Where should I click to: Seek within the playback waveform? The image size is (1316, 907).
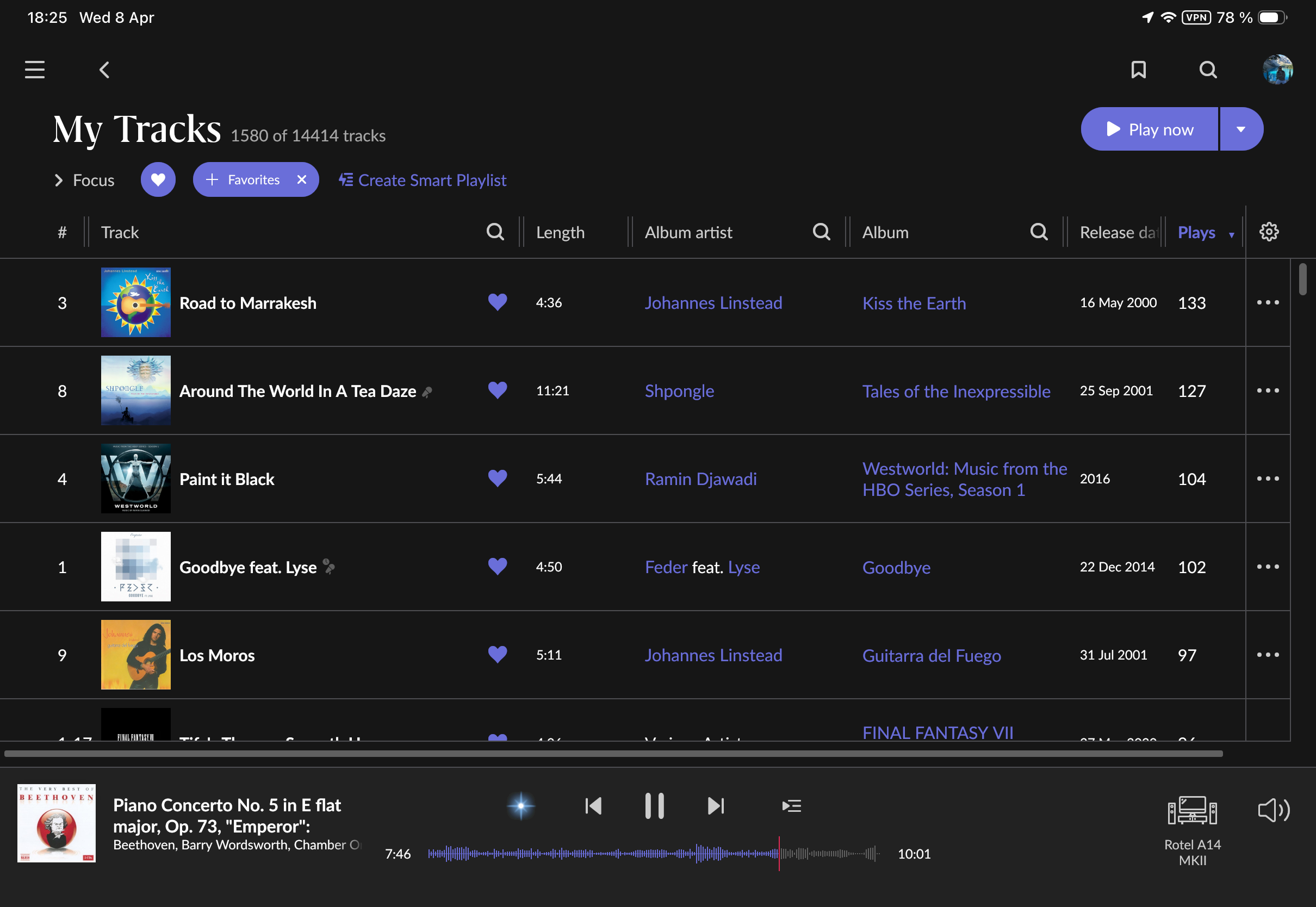654,854
